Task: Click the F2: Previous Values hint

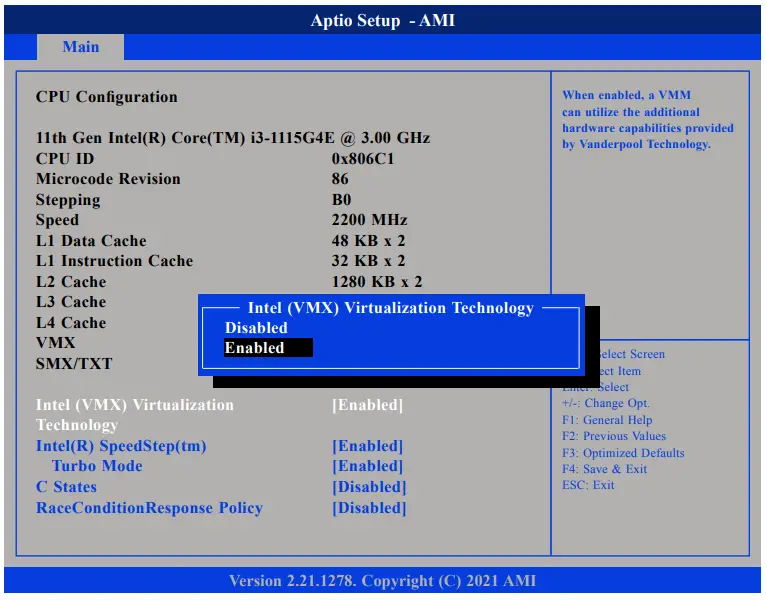Action: [614, 436]
